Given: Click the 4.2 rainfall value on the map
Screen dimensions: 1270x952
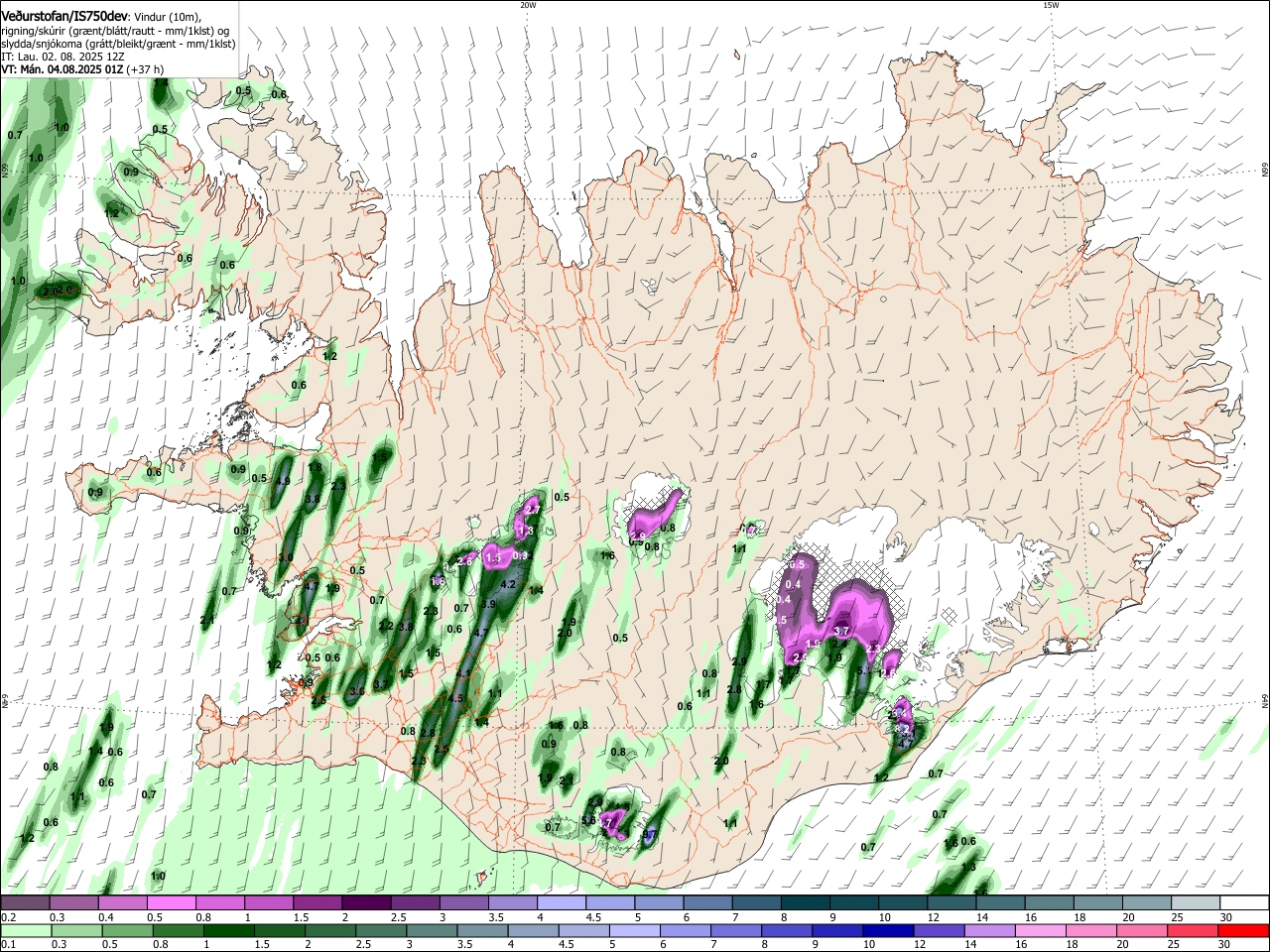Looking at the screenshot, I should point(509,584).
